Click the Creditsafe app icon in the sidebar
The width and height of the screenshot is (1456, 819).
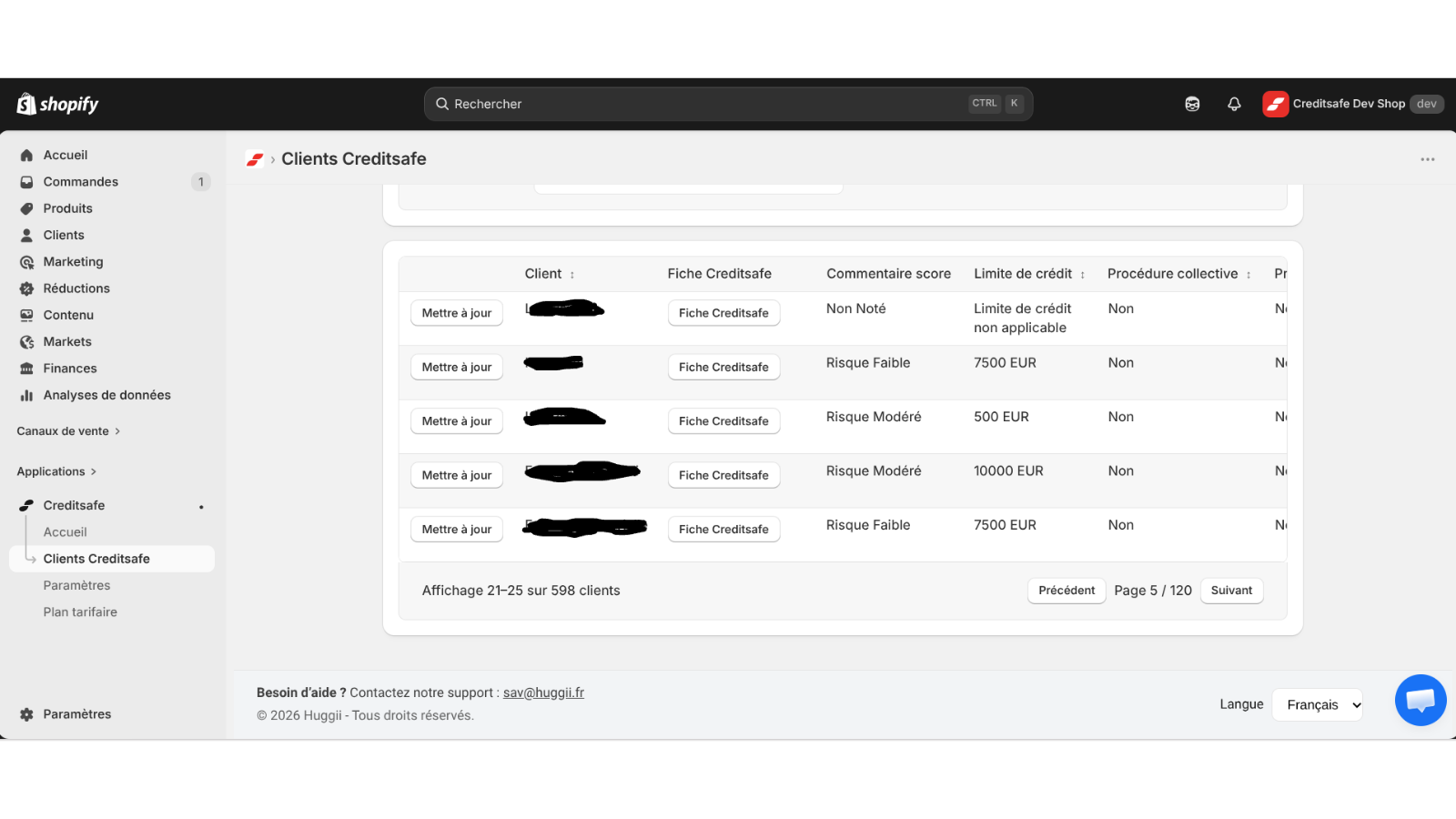coord(26,505)
